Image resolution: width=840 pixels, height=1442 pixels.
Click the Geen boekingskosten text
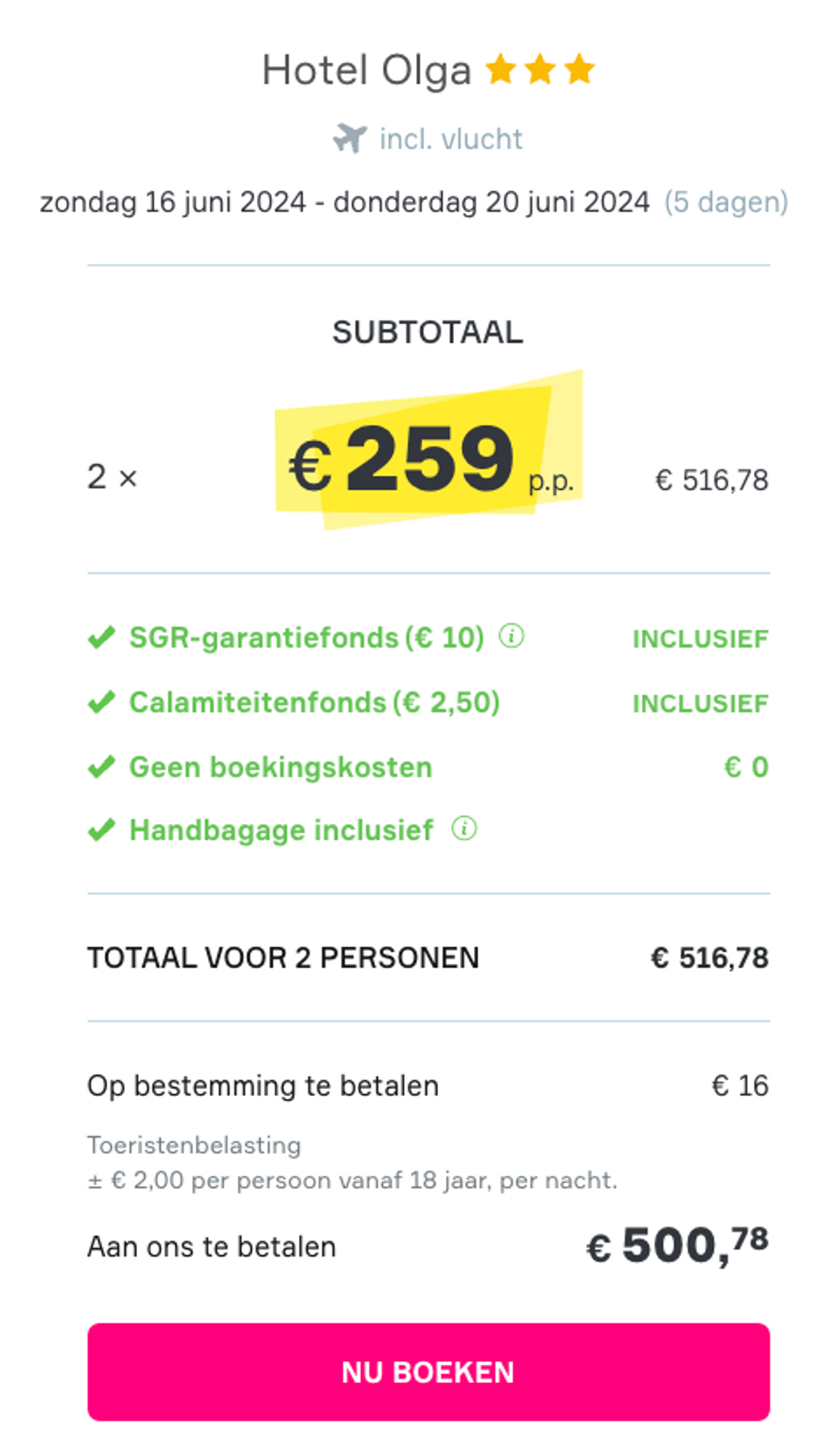coord(280,767)
